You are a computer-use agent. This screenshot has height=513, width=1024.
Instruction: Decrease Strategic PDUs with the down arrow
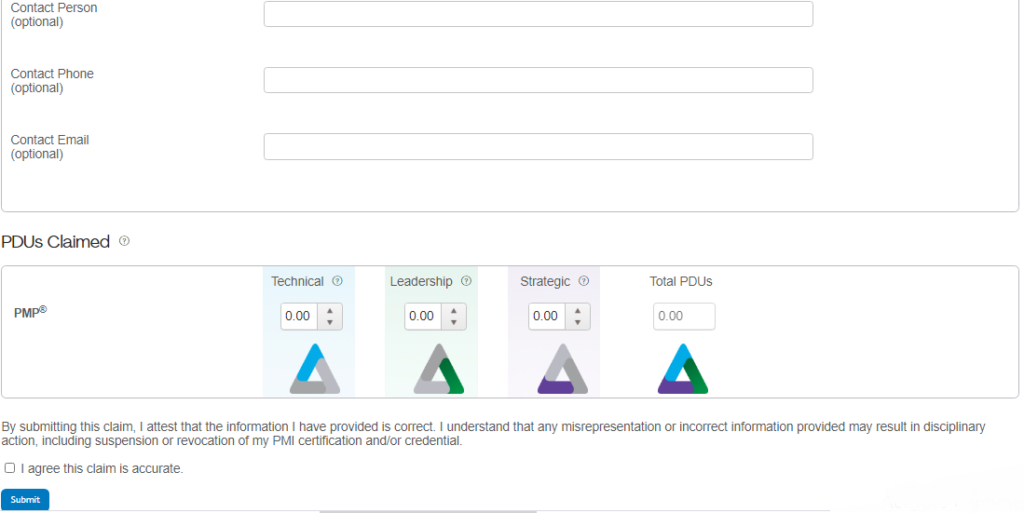[578, 322]
